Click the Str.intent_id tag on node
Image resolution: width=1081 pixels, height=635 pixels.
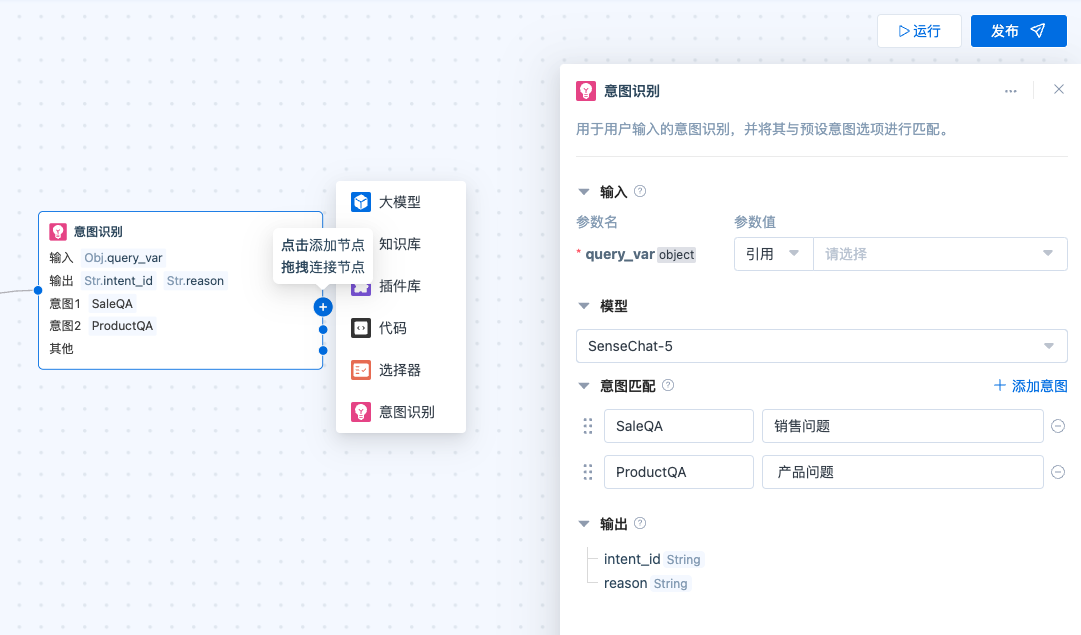tap(118, 281)
